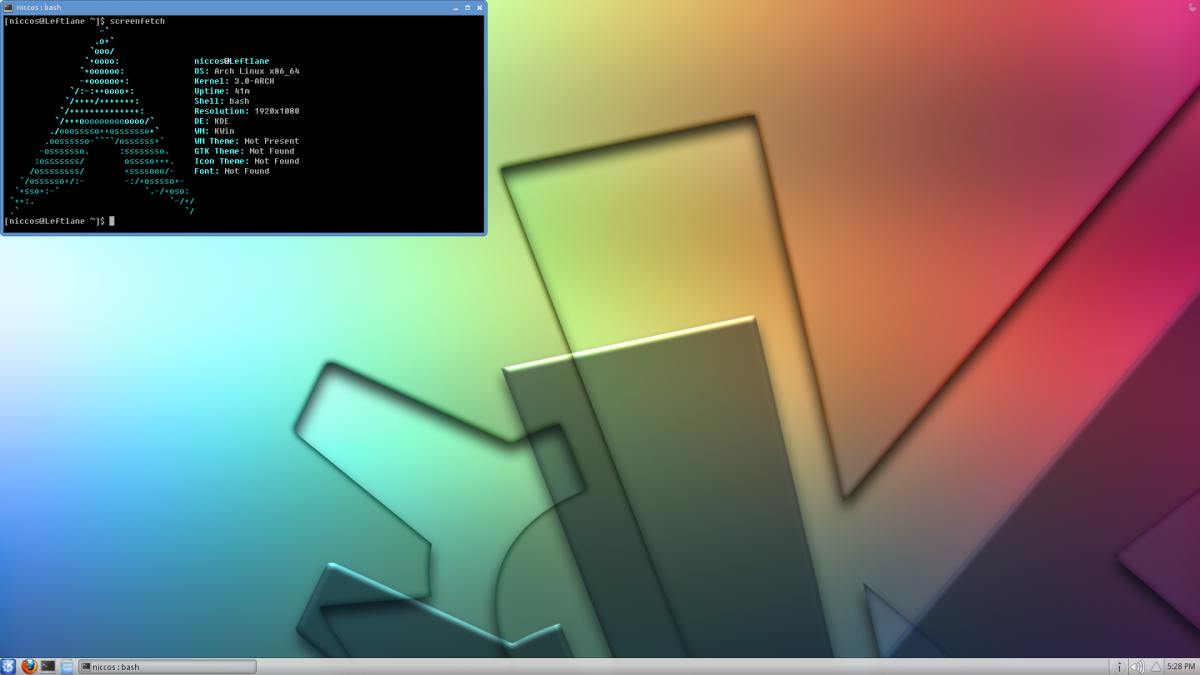
Task: Click the 'Icon Theme: Not Found' line
Action: pyautogui.click(x=247, y=161)
